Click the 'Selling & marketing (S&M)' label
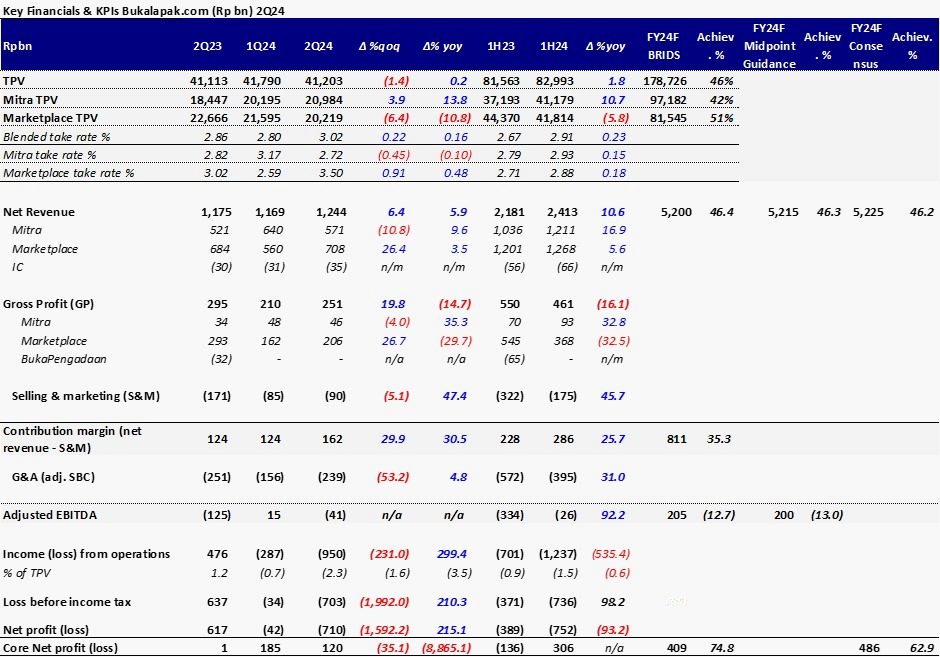The height and width of the screenshot is (657, 940). click(86, 396)
